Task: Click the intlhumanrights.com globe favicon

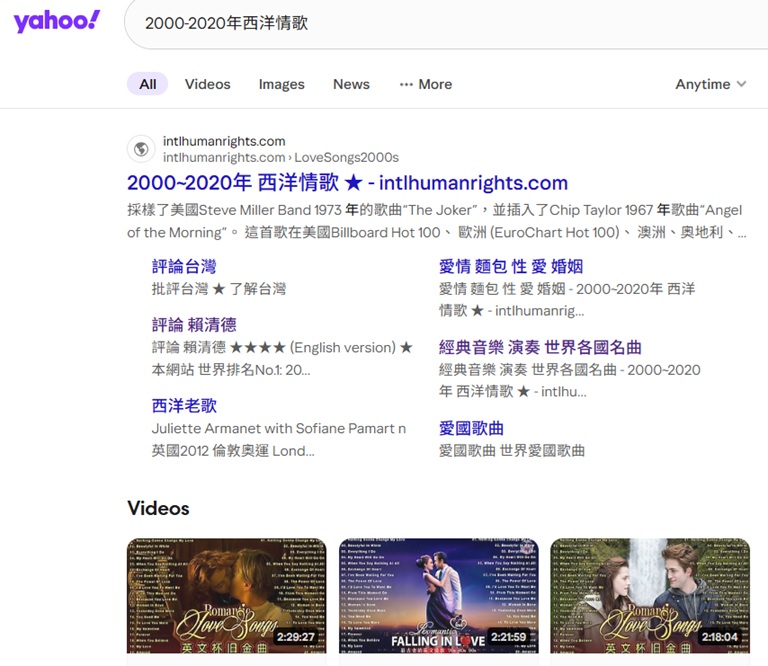Action: 141,149
